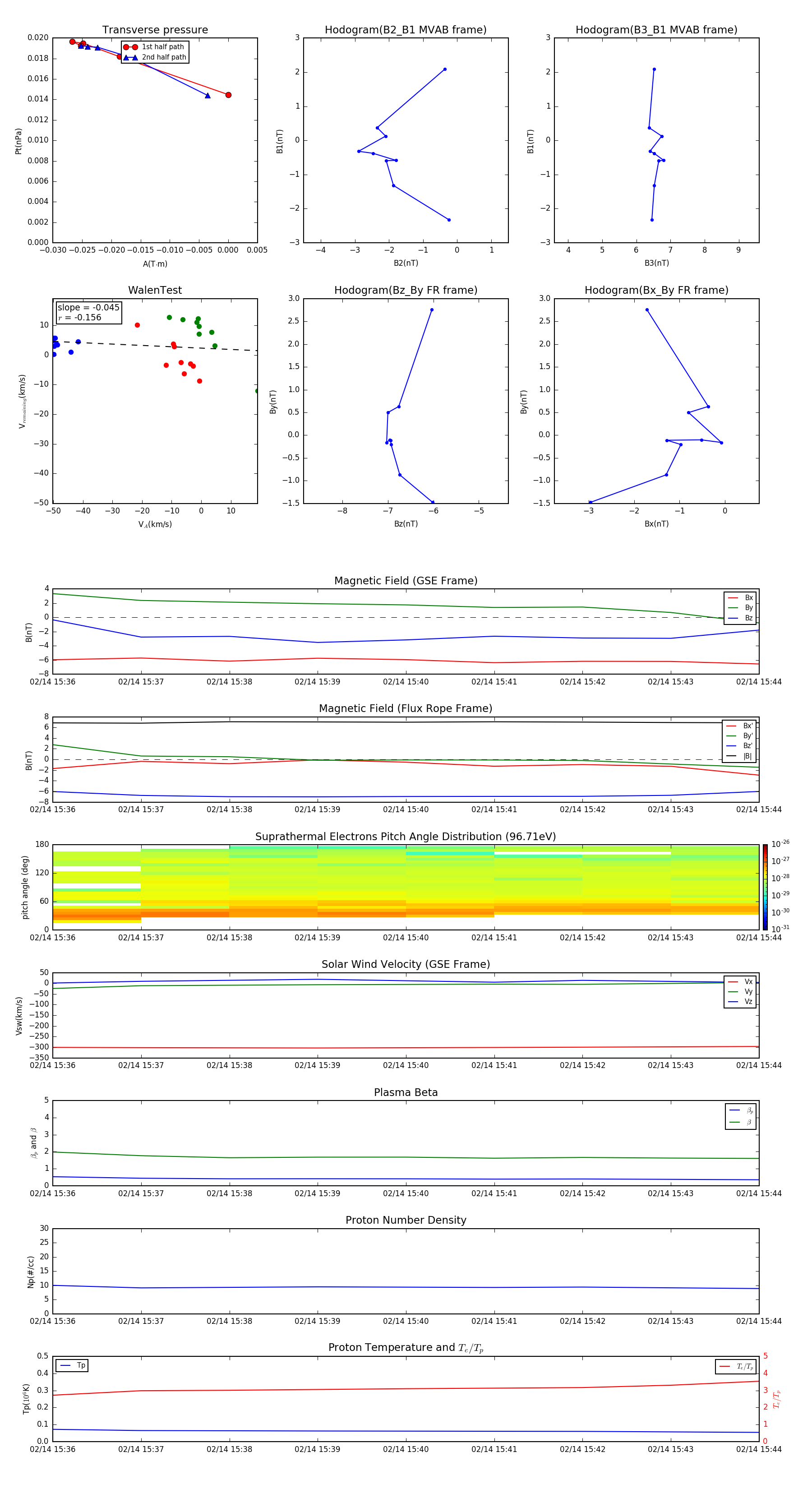Select the 'Te/Tp' legend entry box
This screenshot has height=1489, width=812.
point(736,1366)
